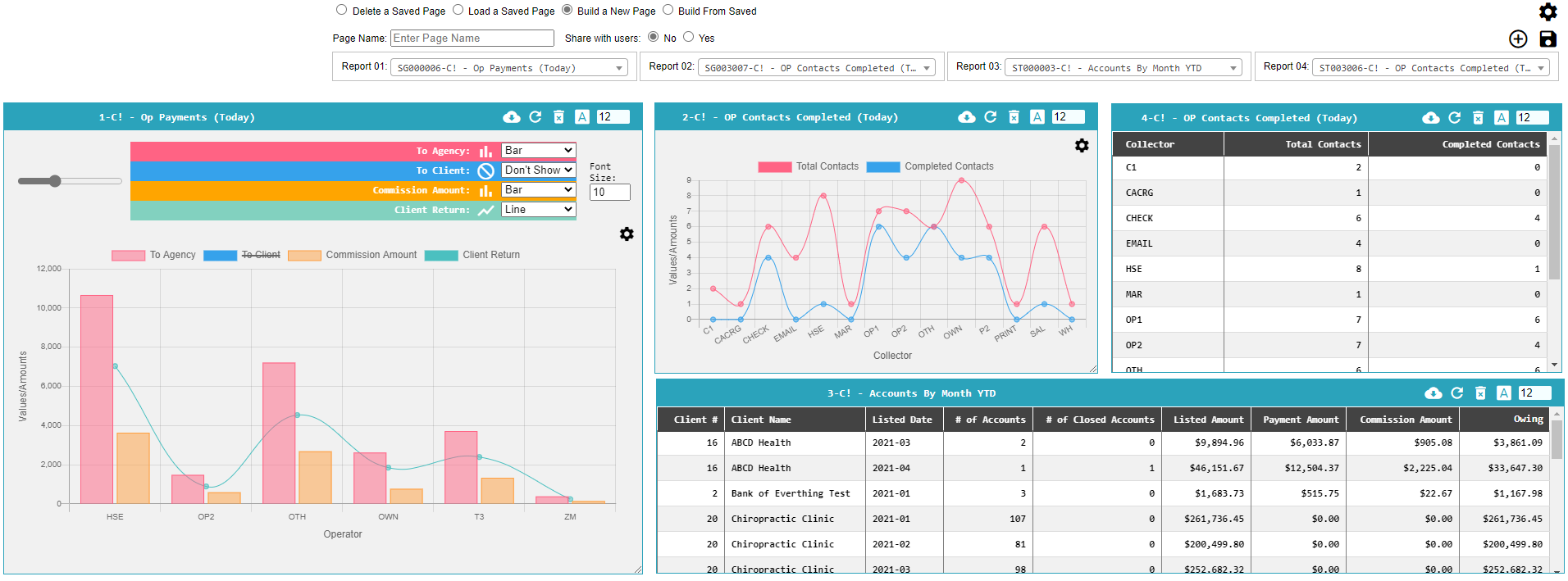Toggle the struck-through To Client legend series
The height and width of the screenshot is (581, 1568).
242,255
